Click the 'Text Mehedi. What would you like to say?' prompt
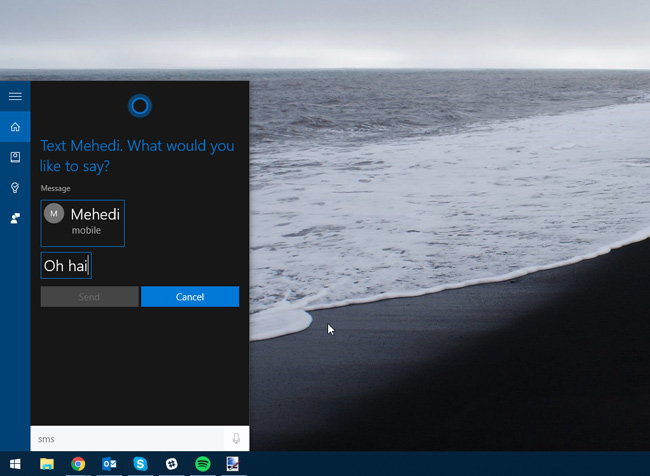Viewport: 650px width, 476px height. point(137,155)
